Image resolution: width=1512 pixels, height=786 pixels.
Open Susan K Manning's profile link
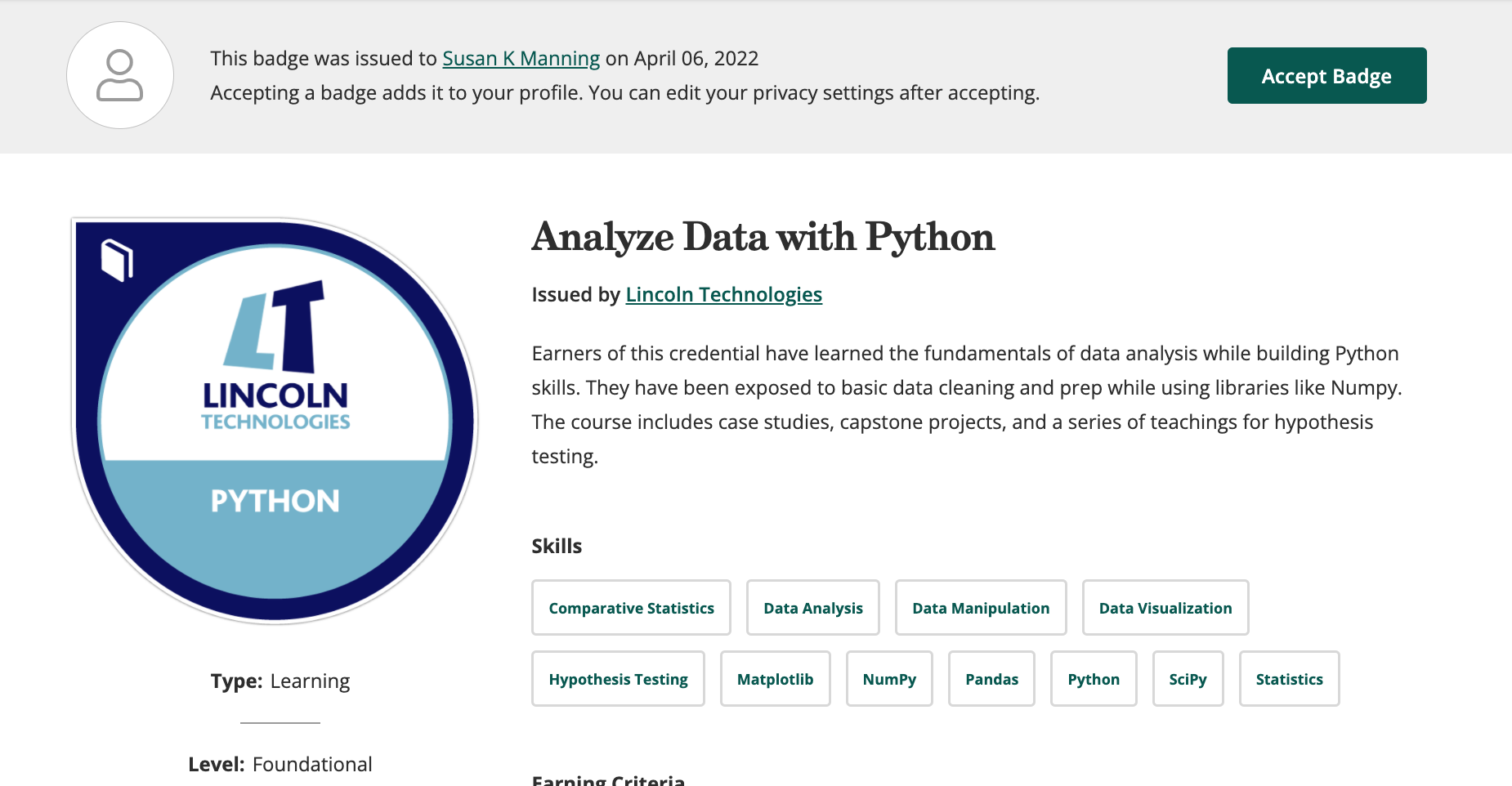pyautogui.click(x=521, y=59)
